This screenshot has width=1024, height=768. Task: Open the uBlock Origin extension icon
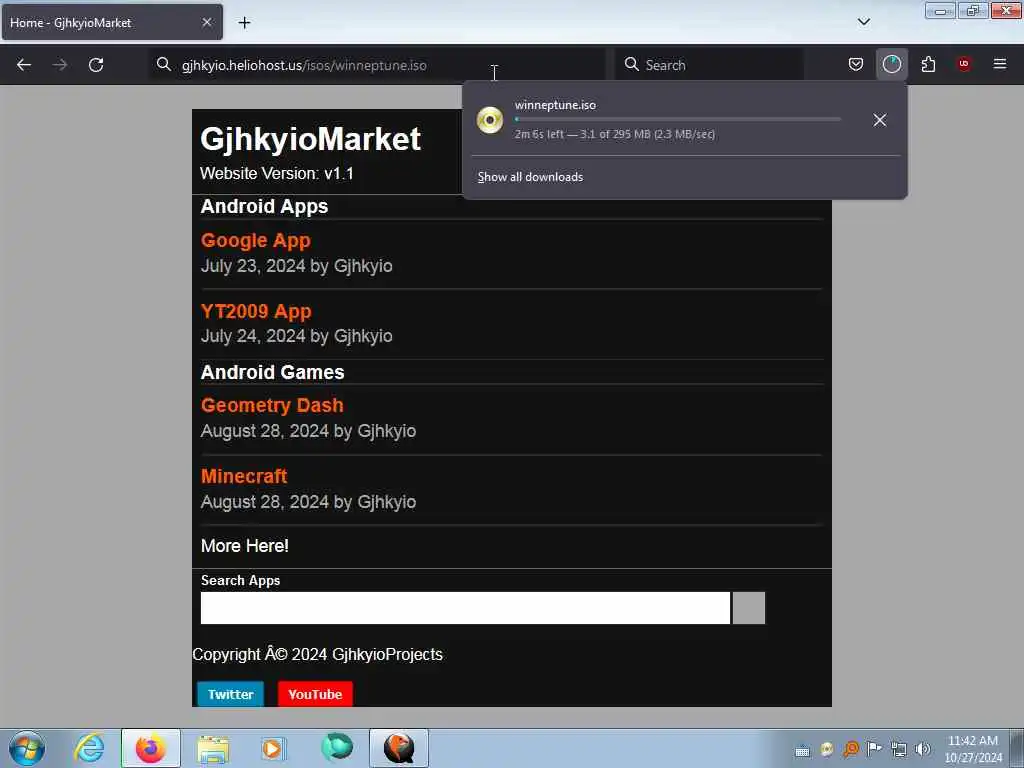pos(964,64)
